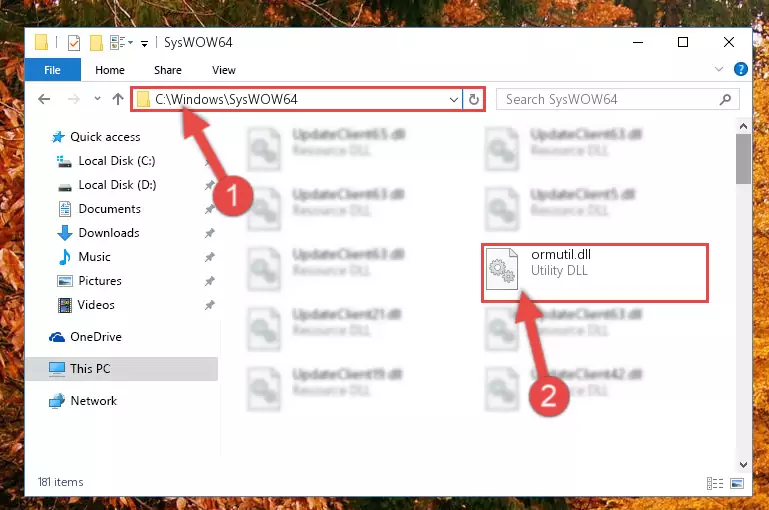
Task: Open Videos in navigation pane
Action: point(96,305)
